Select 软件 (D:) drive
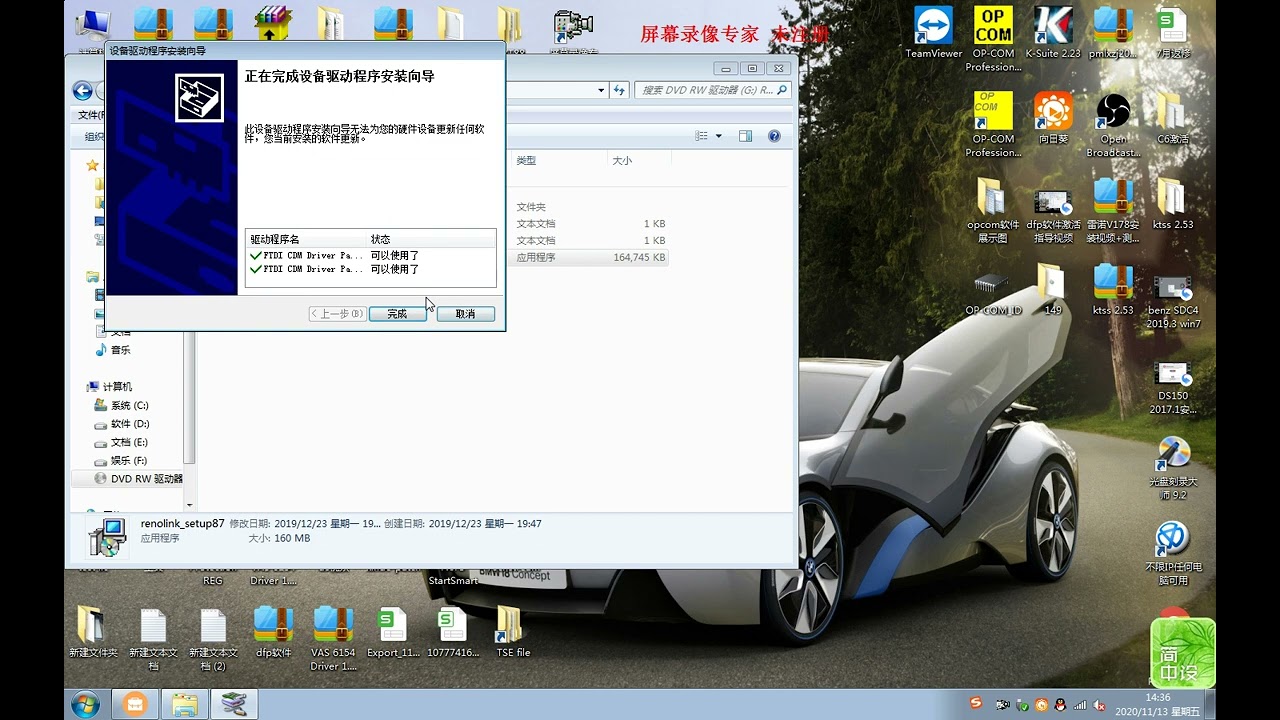This screenshot has width=1280, height=720. pyautogui.click(x=129, y=424)
